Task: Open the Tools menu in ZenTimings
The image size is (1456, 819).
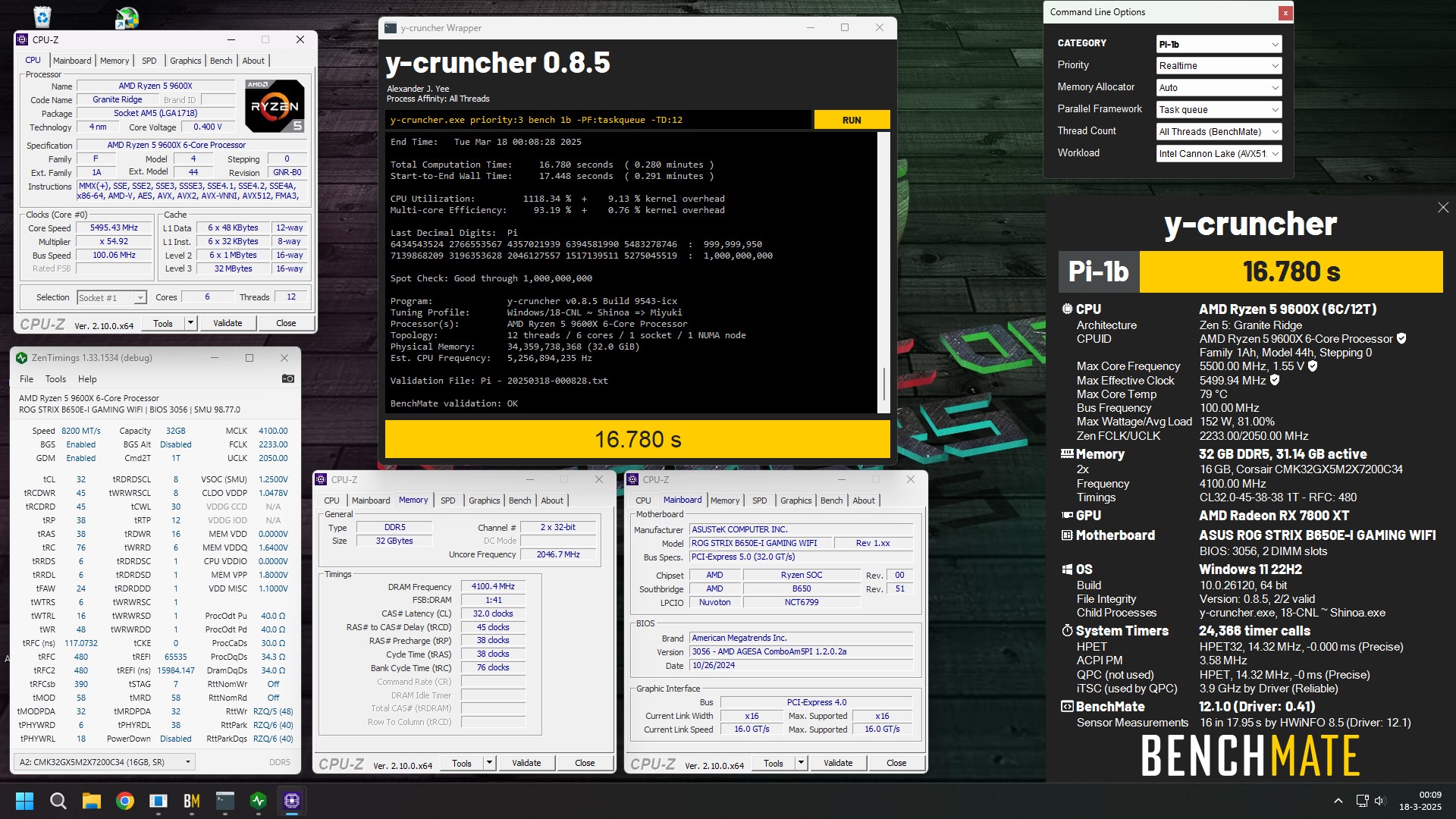Action: click(x=55, y=379)
